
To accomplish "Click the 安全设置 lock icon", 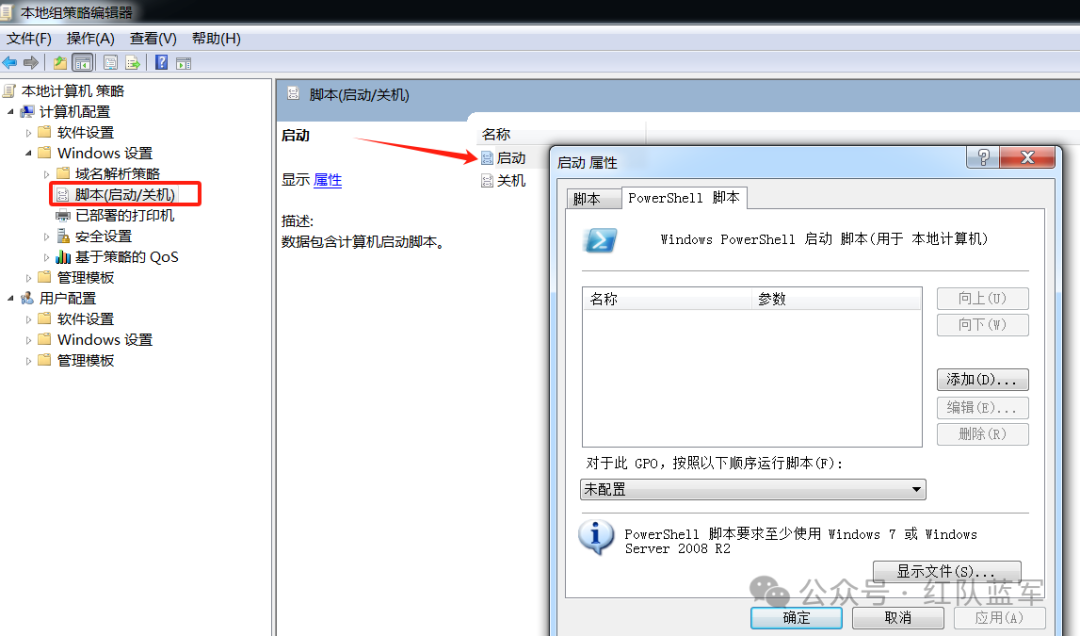I will pyautogui.click(x=63, y=236).
